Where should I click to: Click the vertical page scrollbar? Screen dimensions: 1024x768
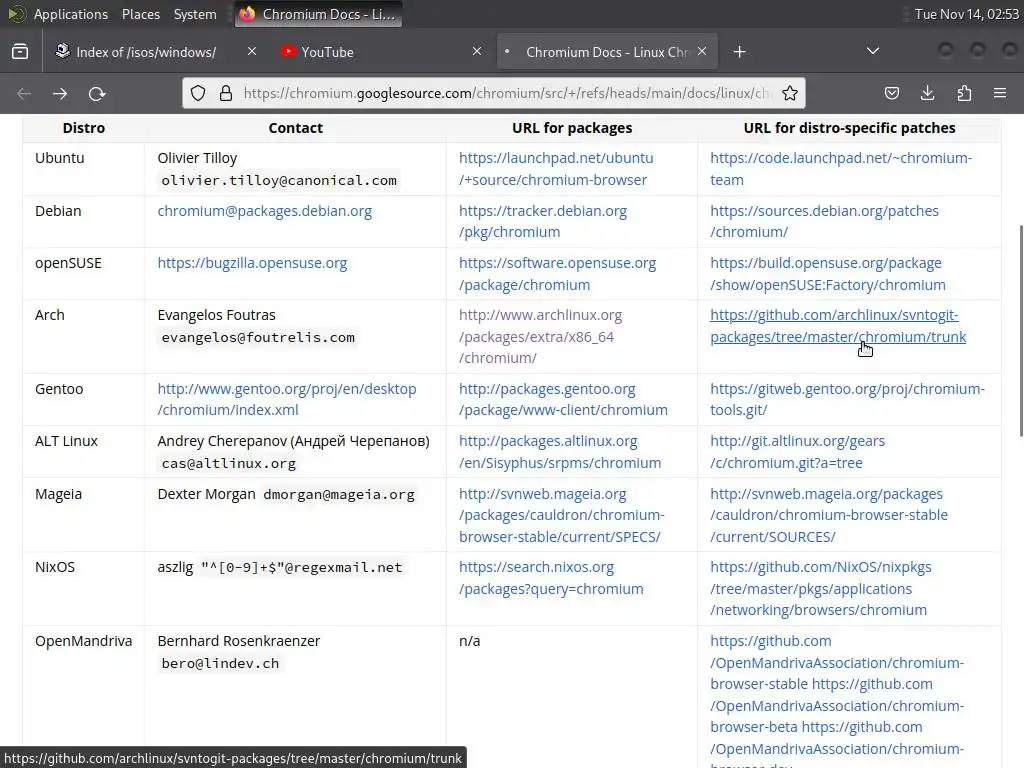[1021, 331]
